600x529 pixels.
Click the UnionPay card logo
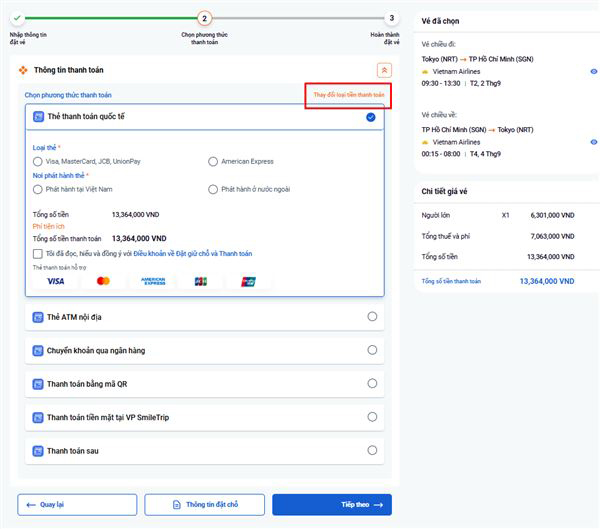click(249, 281)
